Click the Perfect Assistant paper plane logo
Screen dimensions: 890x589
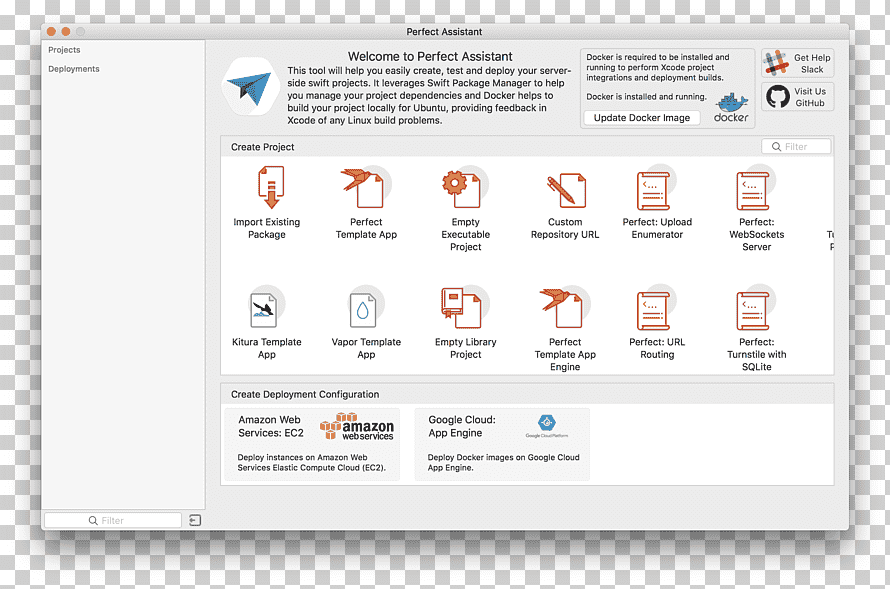pos(250,87)
